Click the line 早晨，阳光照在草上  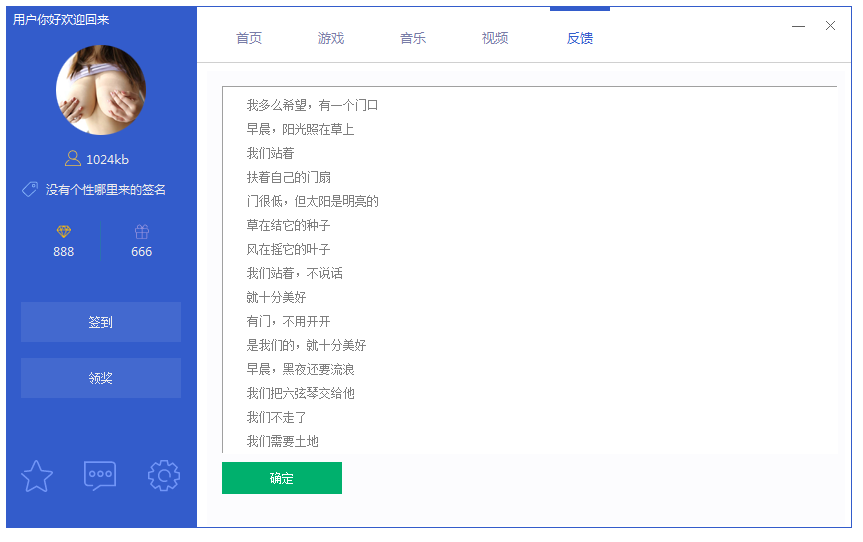(300, 129)
